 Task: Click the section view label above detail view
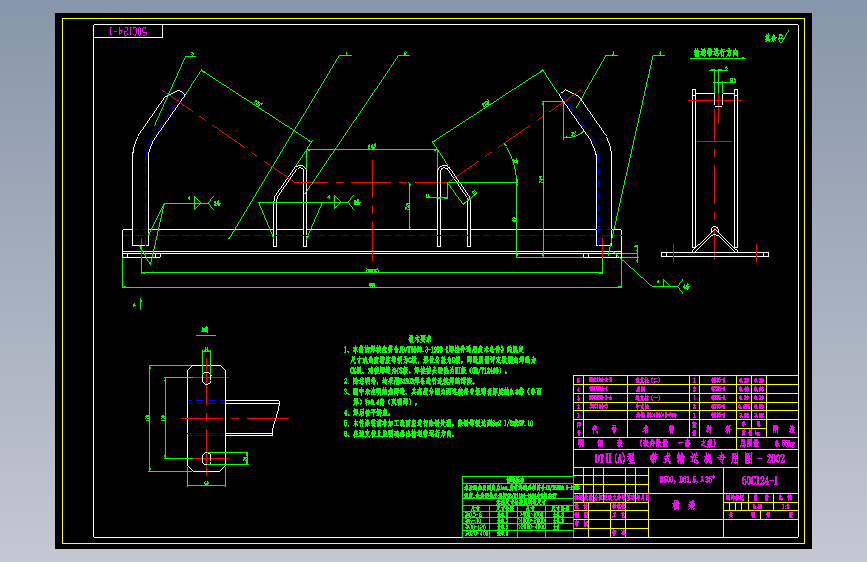pos(205,330)
